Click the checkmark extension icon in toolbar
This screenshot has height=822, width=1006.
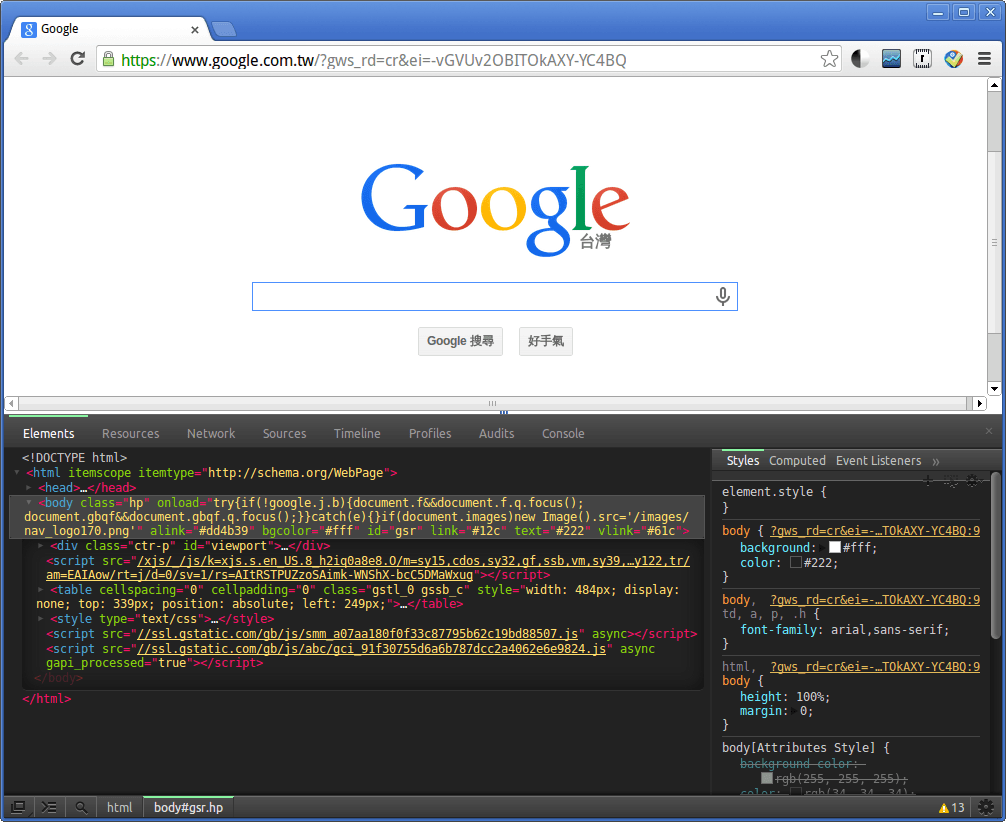(953, 58)
